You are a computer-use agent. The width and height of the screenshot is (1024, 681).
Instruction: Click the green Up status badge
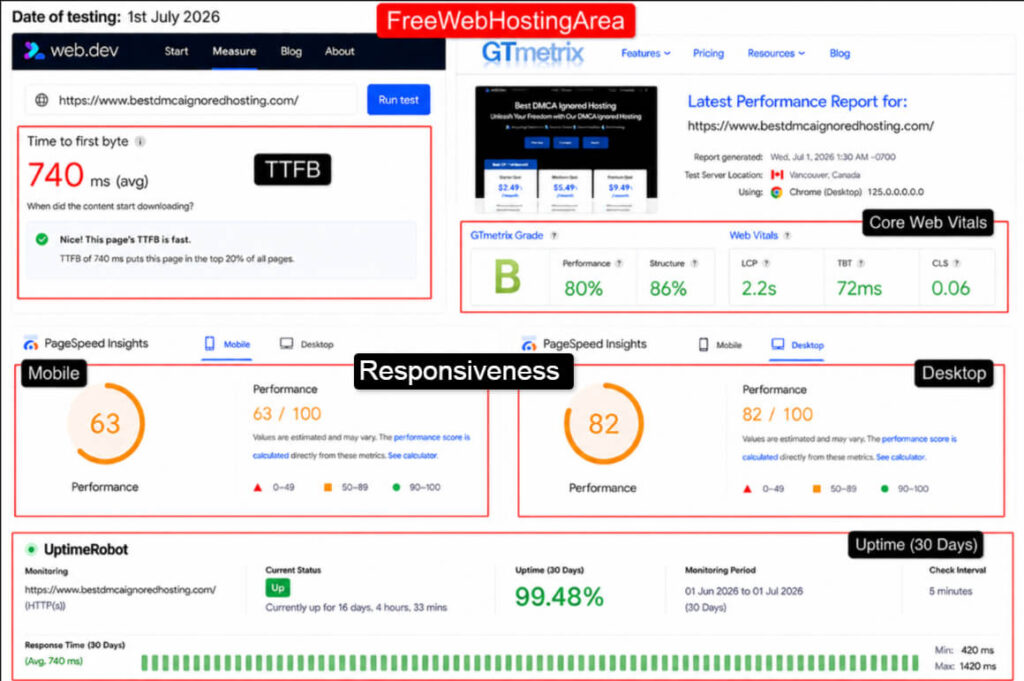coord(278,588)
